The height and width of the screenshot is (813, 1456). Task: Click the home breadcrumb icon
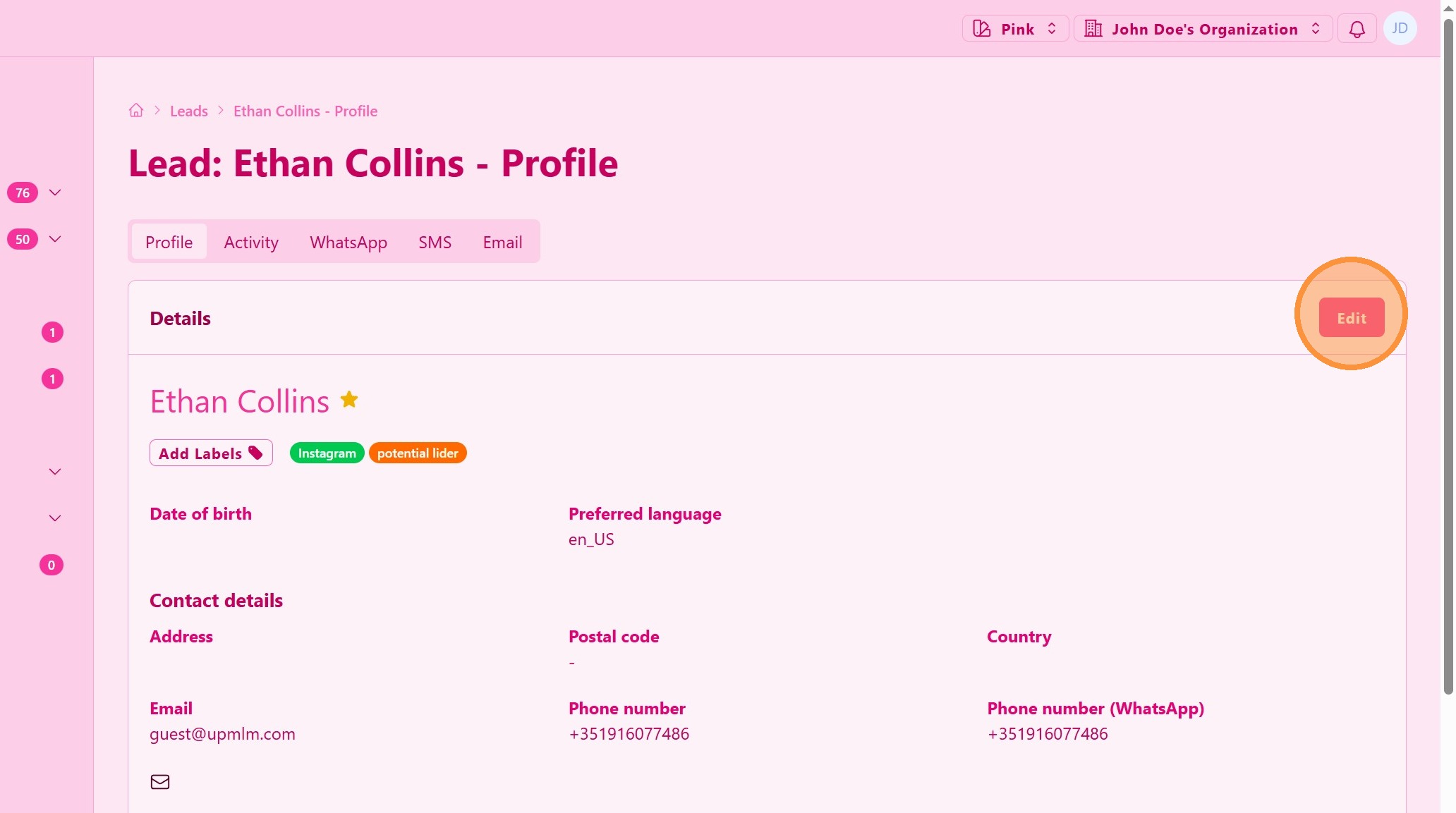tap(136, 111)
